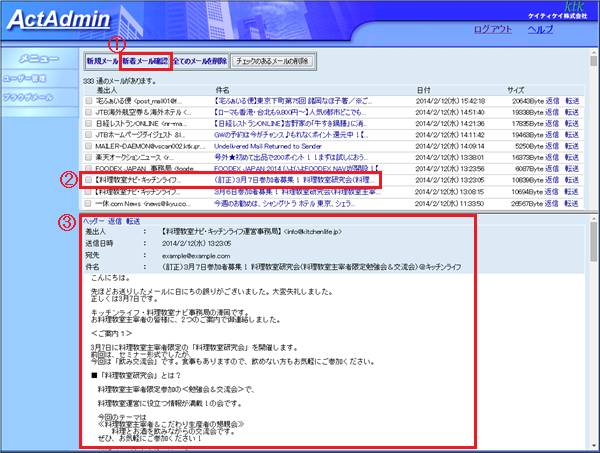Check the 楽天オークションニュース mail checkbox

point(89,157)
